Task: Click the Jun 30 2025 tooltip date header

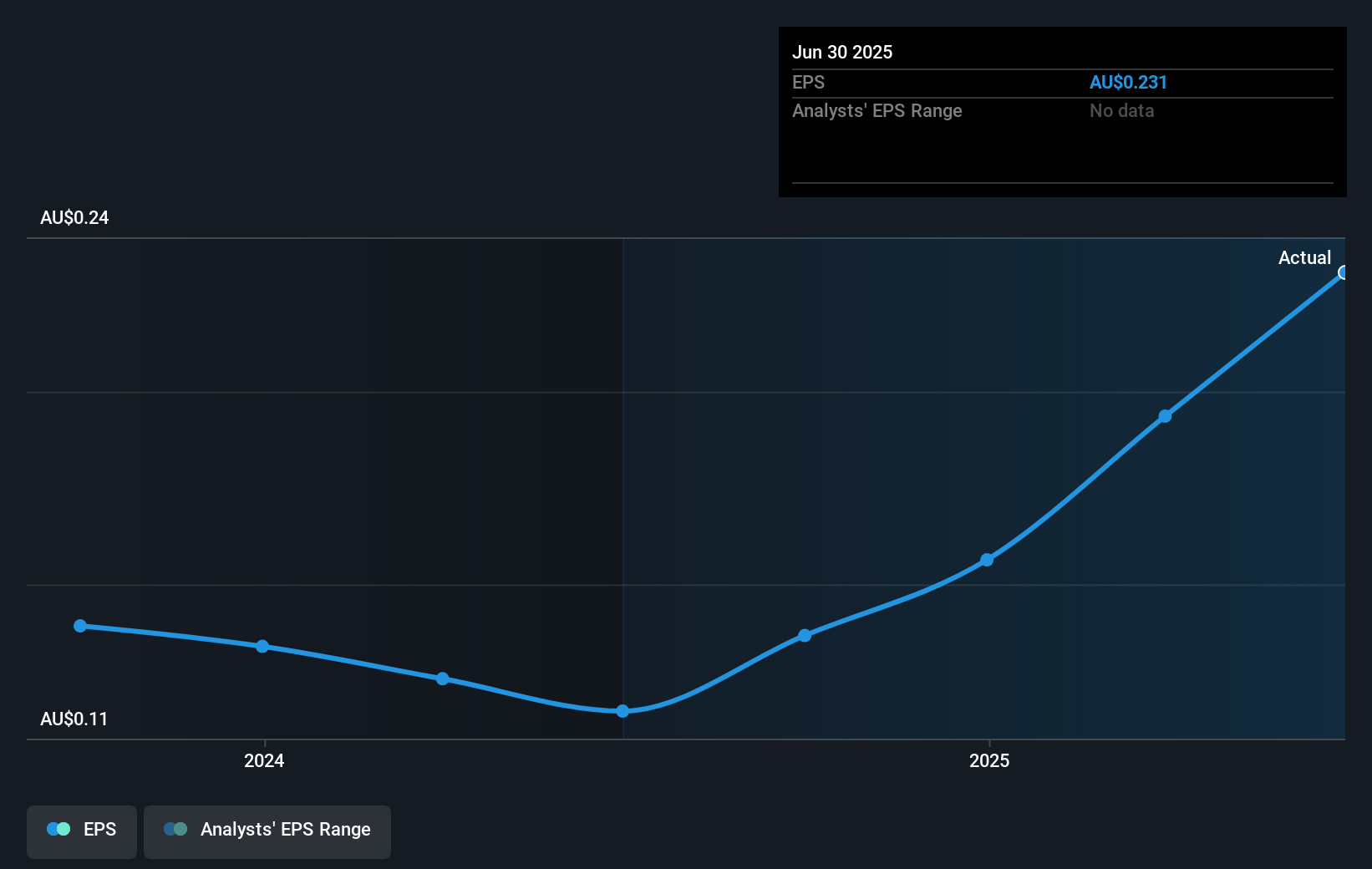Action: pos(842,53)
